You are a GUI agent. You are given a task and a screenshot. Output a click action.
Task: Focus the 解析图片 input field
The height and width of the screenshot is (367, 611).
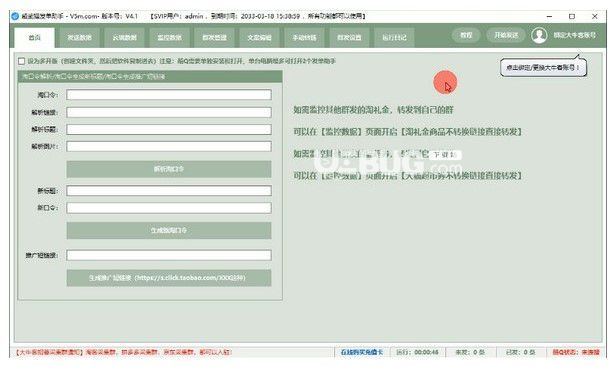tap(169, 146)
